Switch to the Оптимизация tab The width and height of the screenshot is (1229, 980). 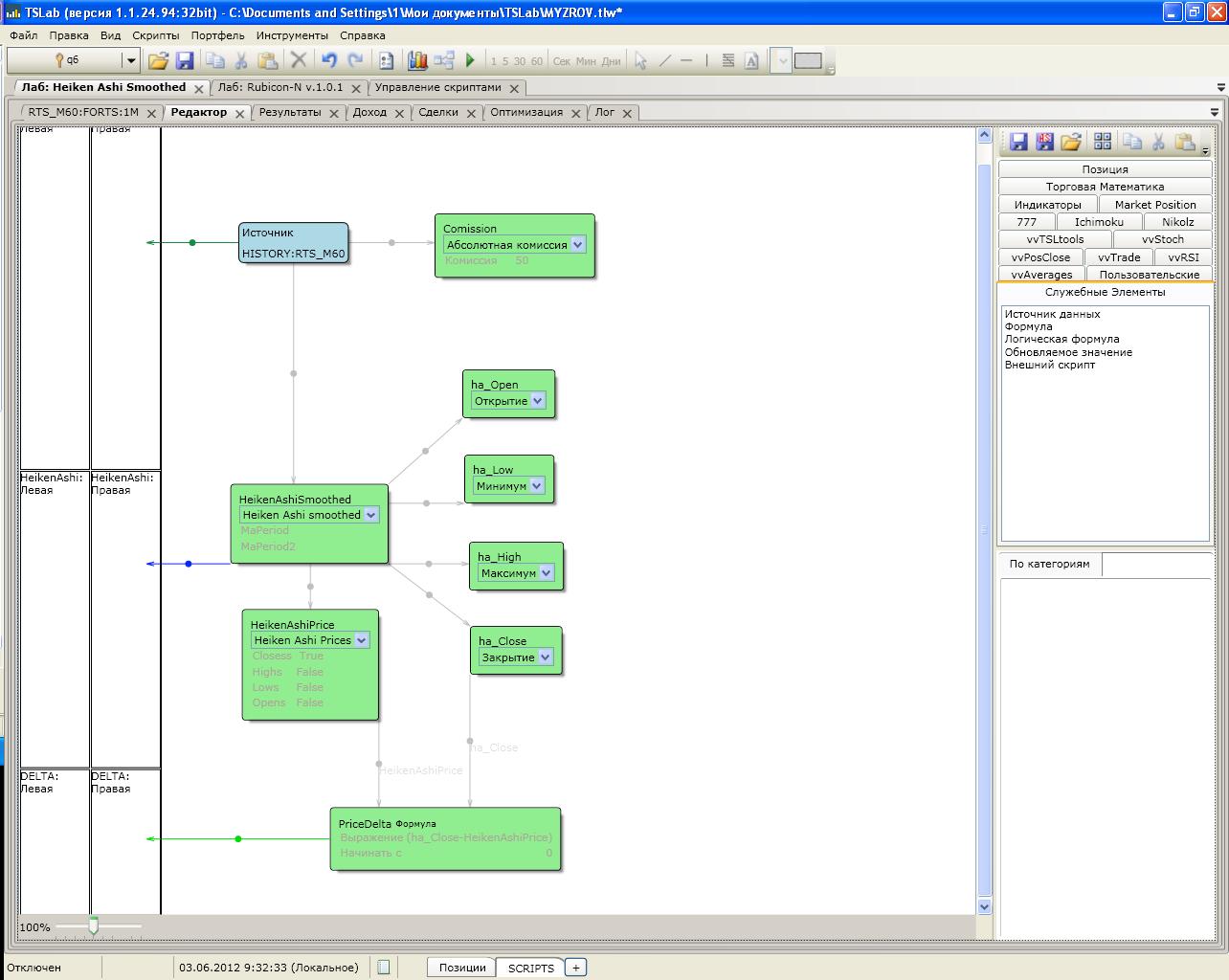point(525,112)
